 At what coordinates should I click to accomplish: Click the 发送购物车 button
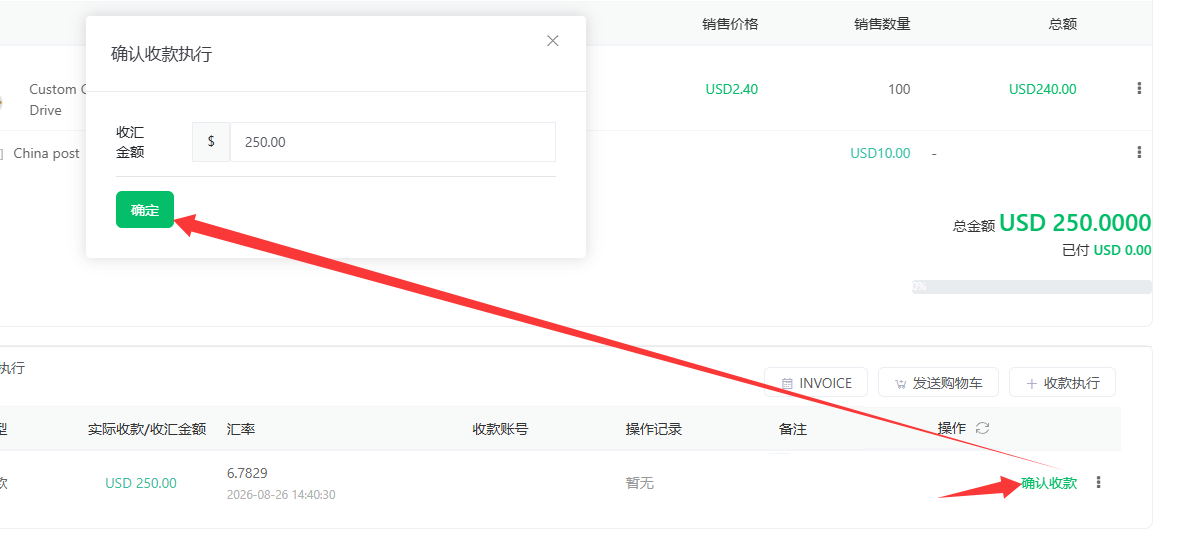938,383
